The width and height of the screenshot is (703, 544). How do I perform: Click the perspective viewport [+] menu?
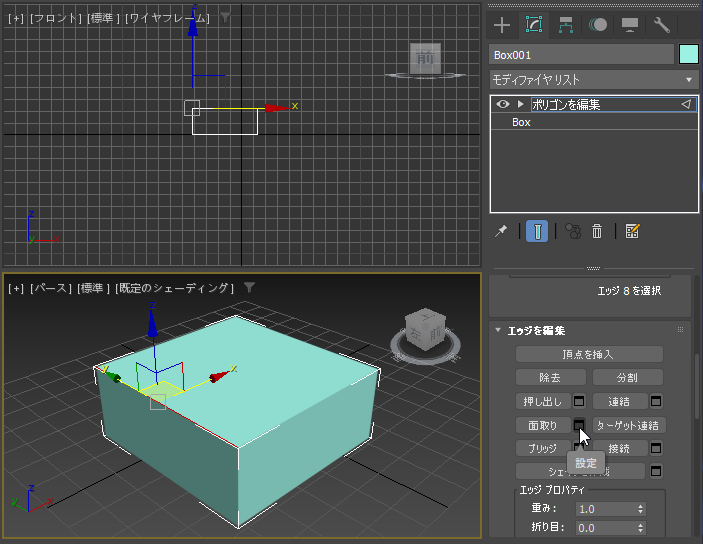(16, 288)
